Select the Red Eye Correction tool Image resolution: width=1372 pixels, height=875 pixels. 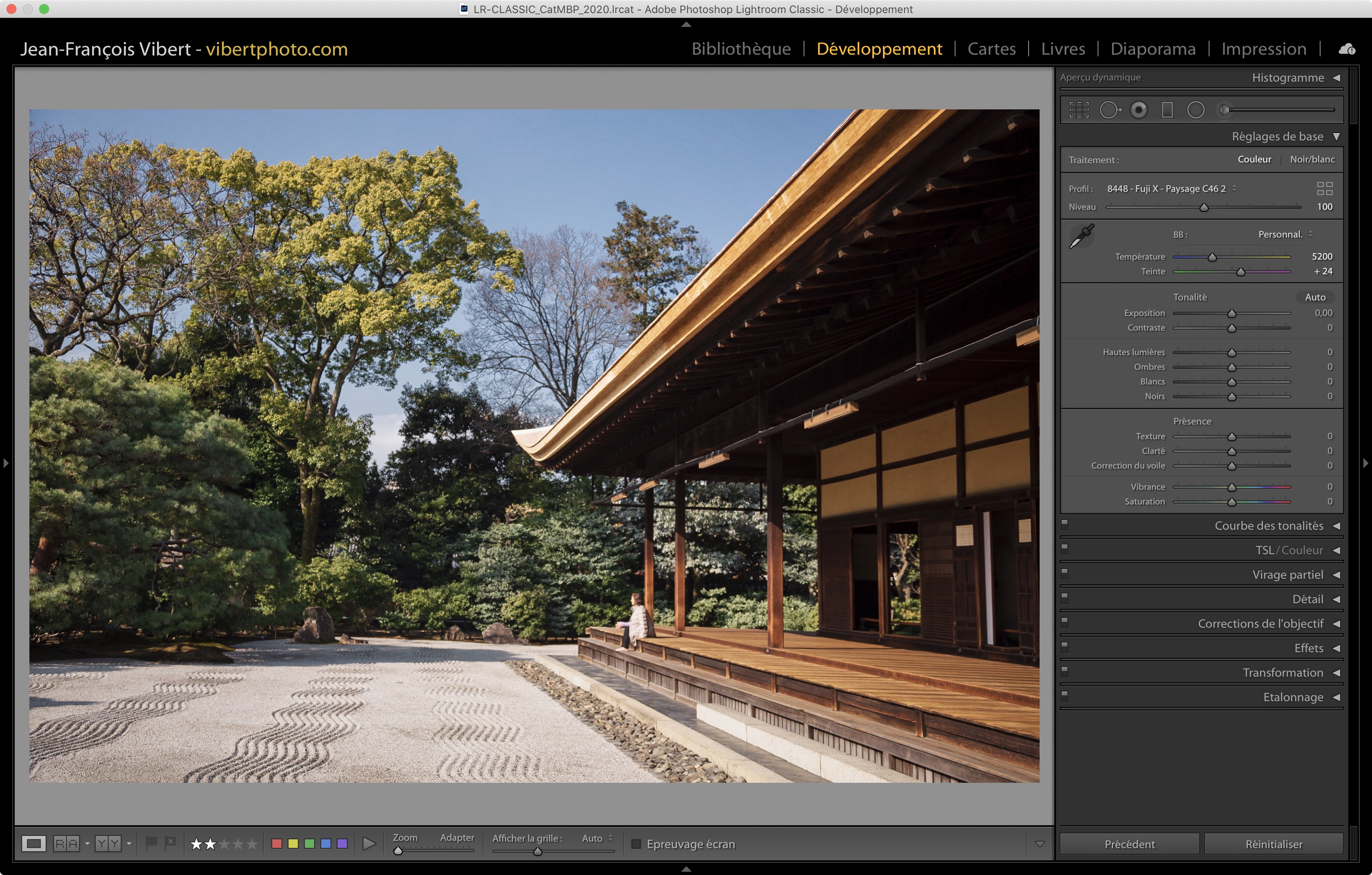(x=1138, y=110)
